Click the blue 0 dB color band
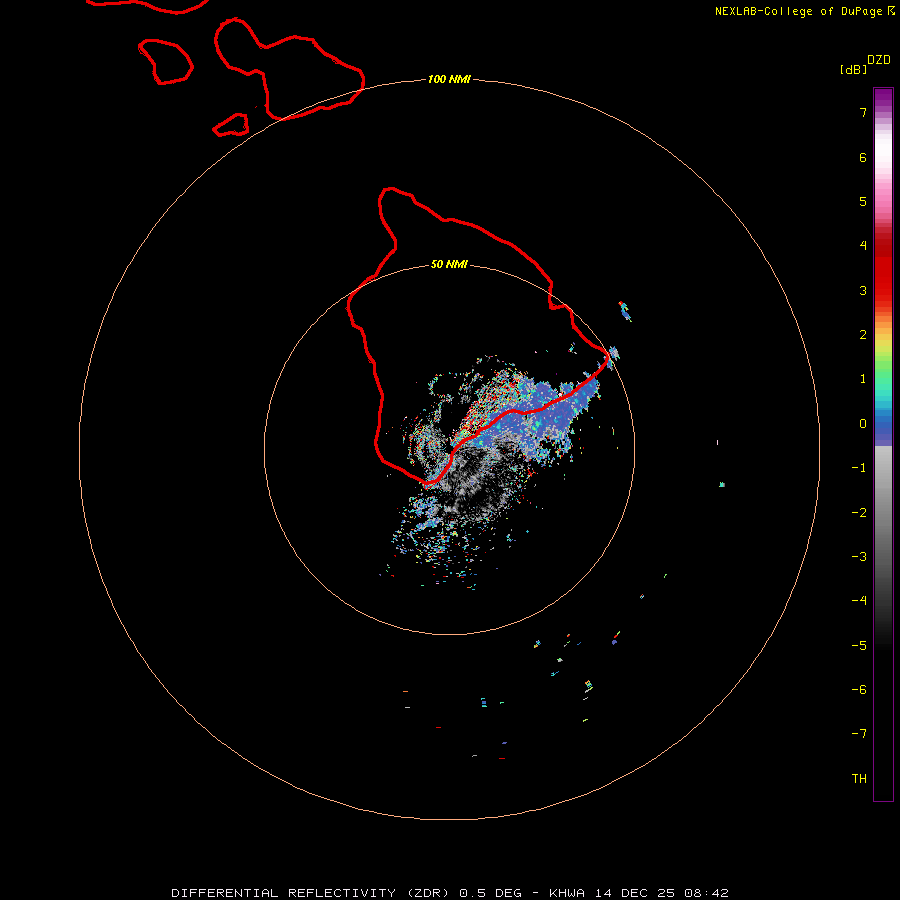Viewport: 900px width, 900px height. coord(883,424)
